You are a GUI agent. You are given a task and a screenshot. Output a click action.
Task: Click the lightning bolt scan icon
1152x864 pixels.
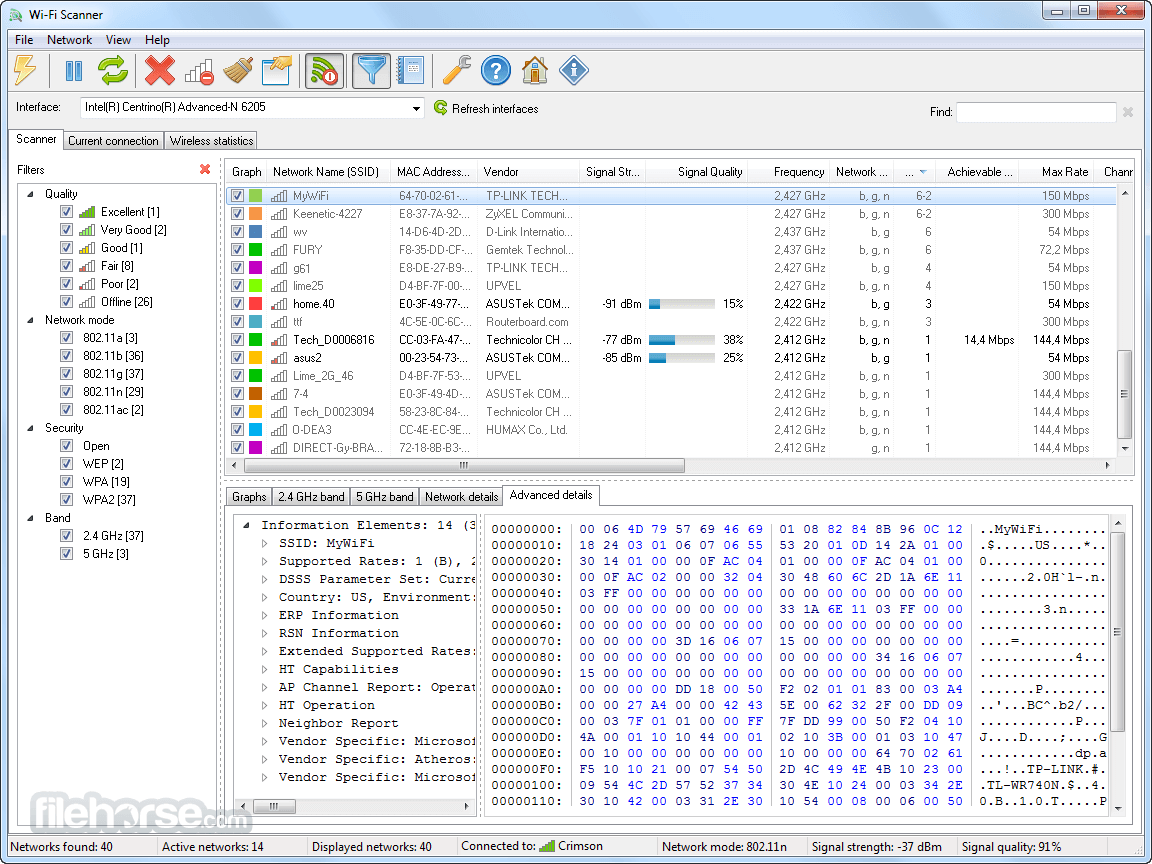[25, 71]
